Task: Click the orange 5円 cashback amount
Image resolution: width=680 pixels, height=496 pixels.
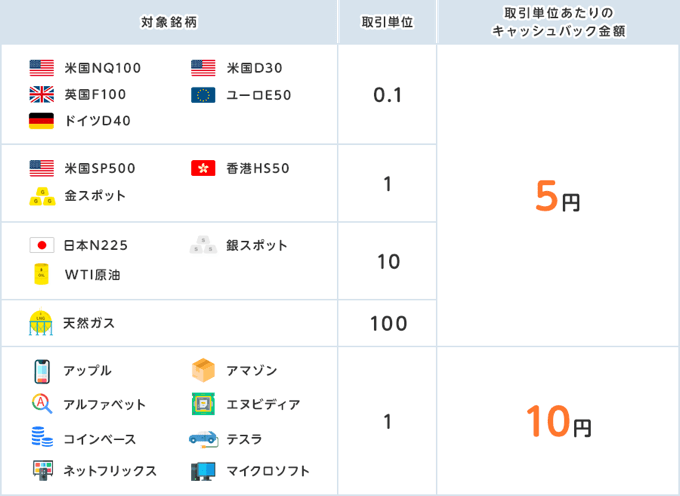Action: (558, 197)
